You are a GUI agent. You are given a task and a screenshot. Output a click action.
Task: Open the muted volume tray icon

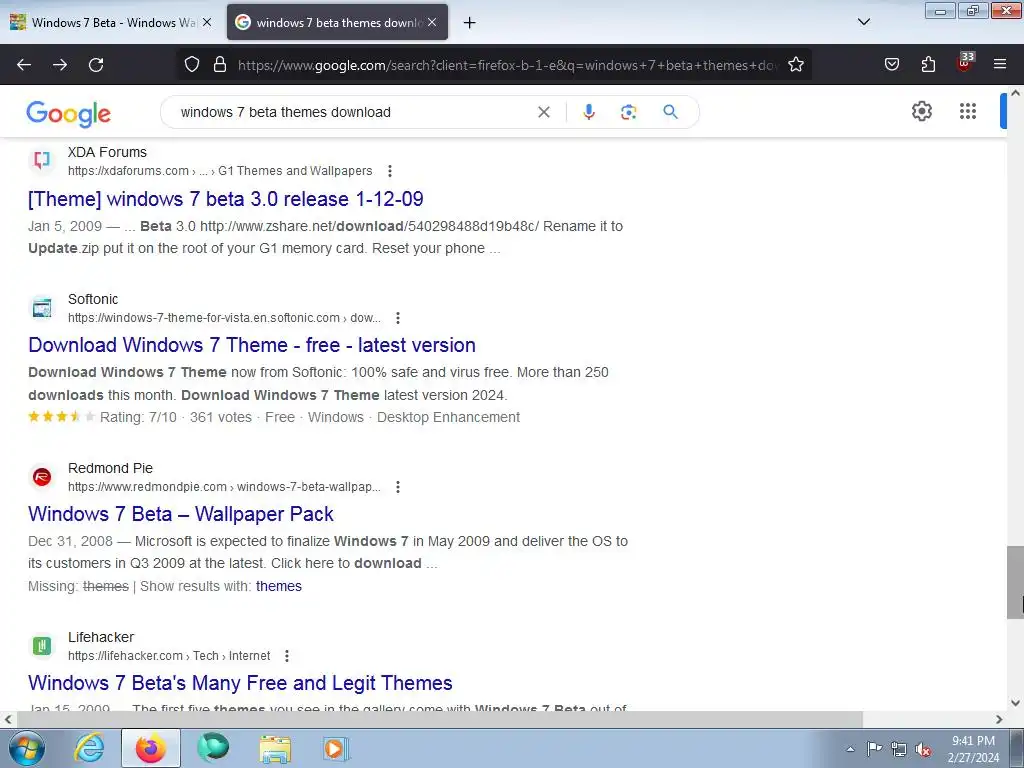[923, 750]
